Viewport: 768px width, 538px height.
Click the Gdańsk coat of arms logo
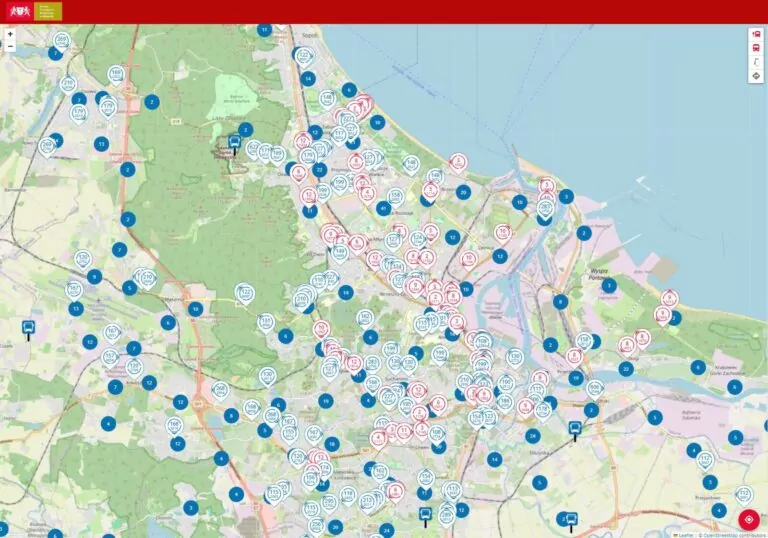click(x=19, y=11)
